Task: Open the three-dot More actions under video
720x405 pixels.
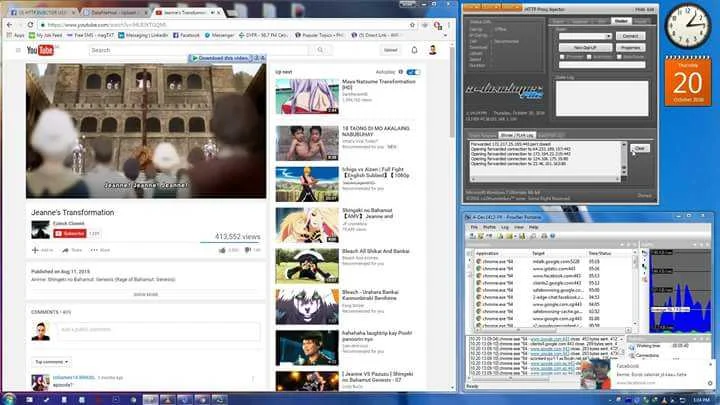Action: click(94, 250)
